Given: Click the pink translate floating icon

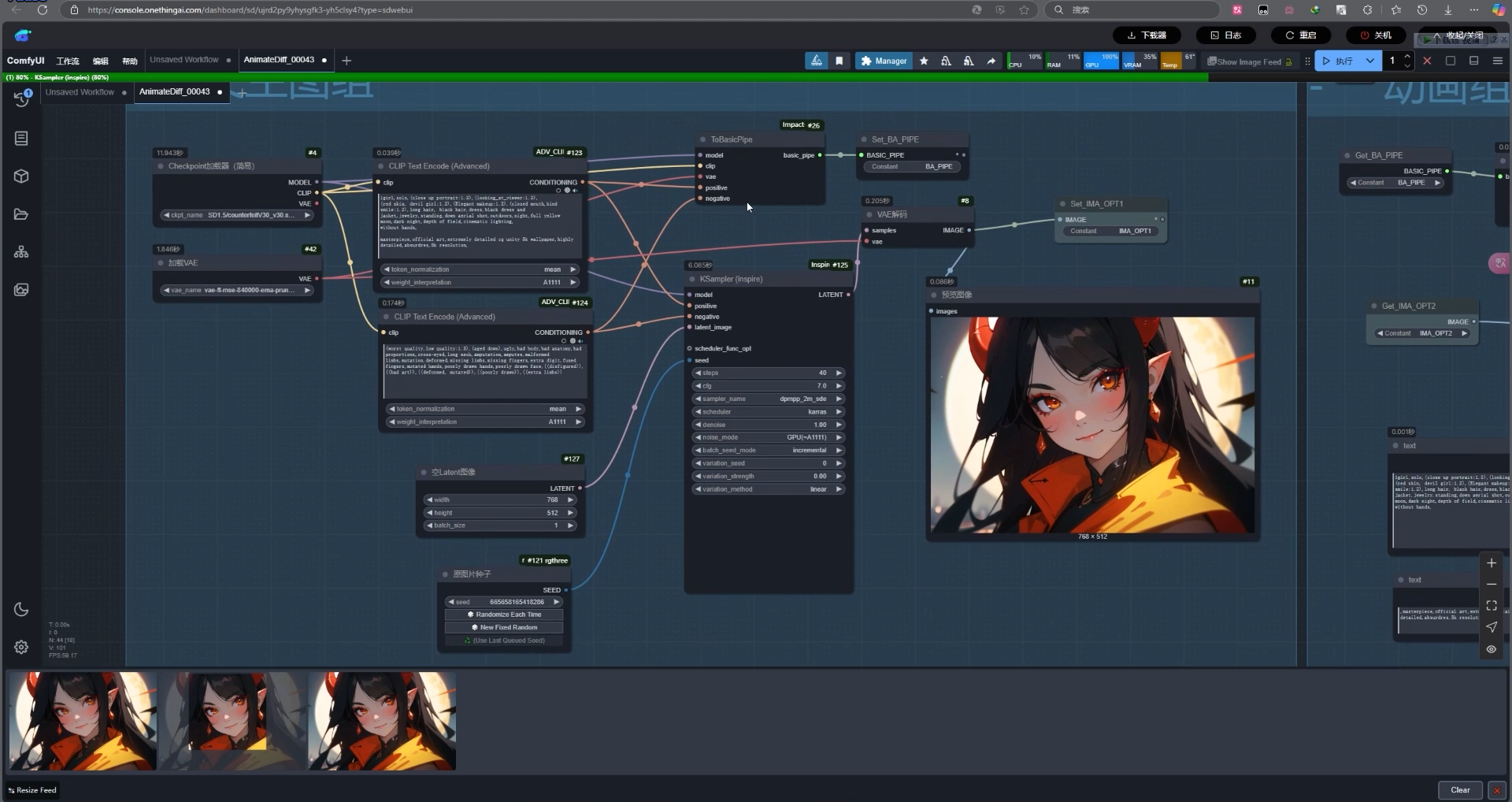Looking at the screenshot, I should click(x=1500, y=263).
